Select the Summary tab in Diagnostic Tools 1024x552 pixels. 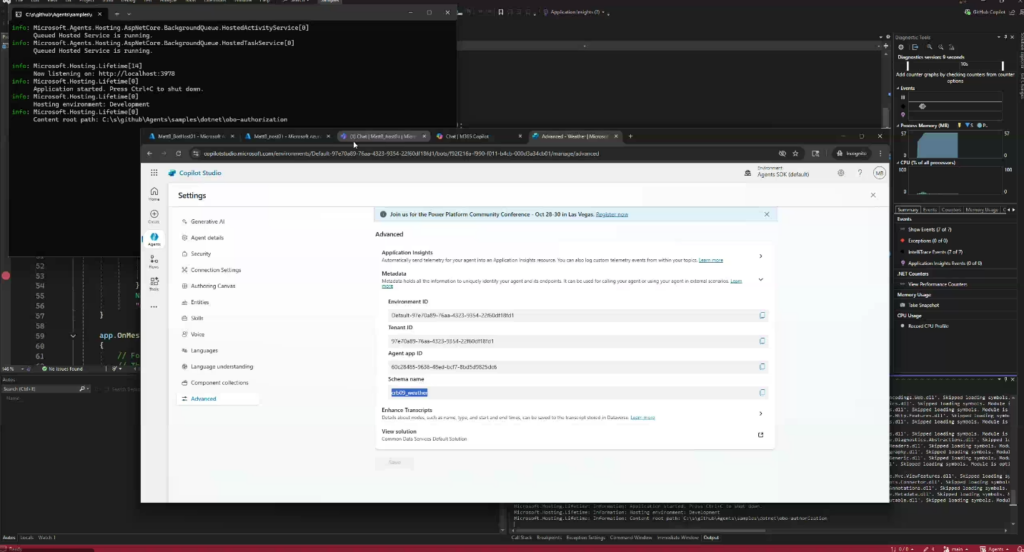click(907, 210)
